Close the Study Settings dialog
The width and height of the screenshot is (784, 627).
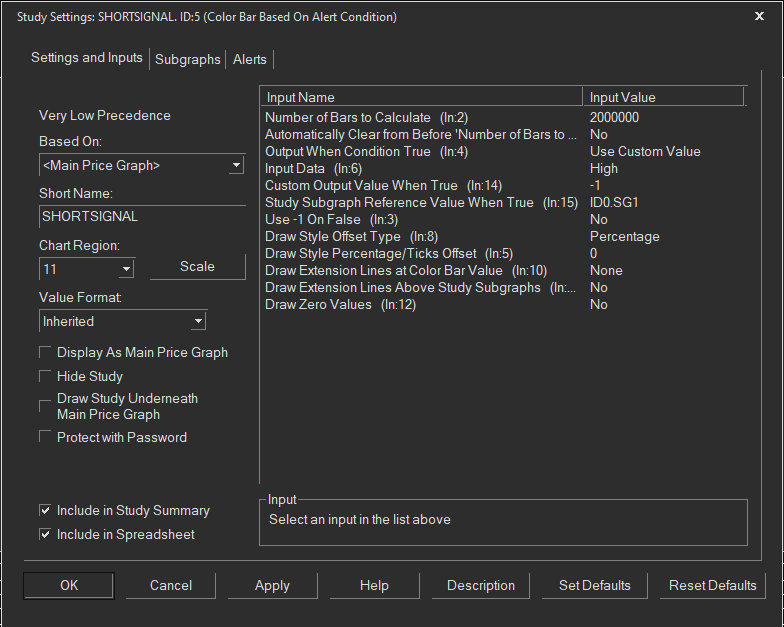pos(759,16)
